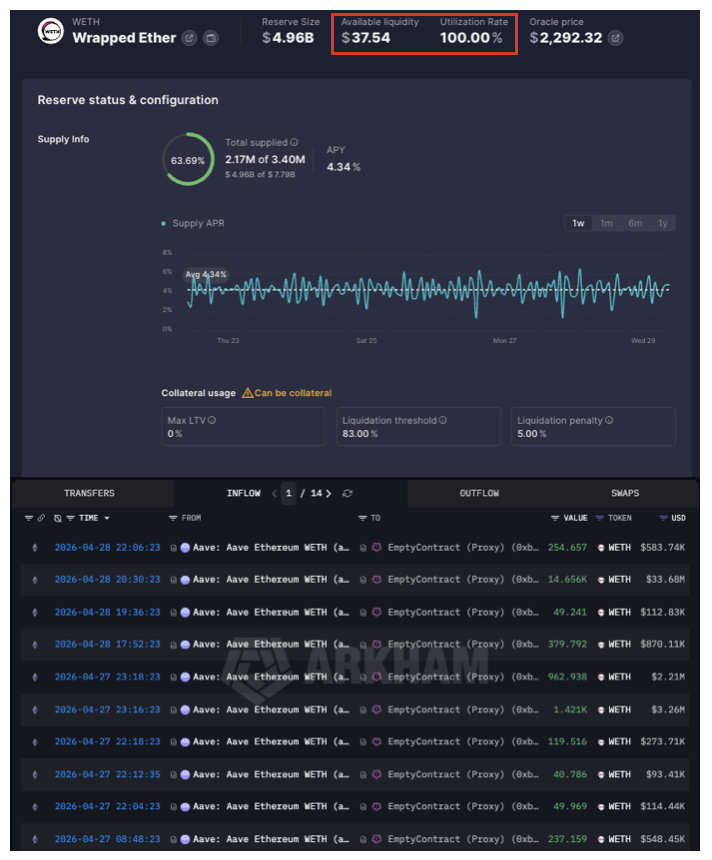Filter by FROM column icon
Viewport: 712px width, 860px height.
coord(173,518)
